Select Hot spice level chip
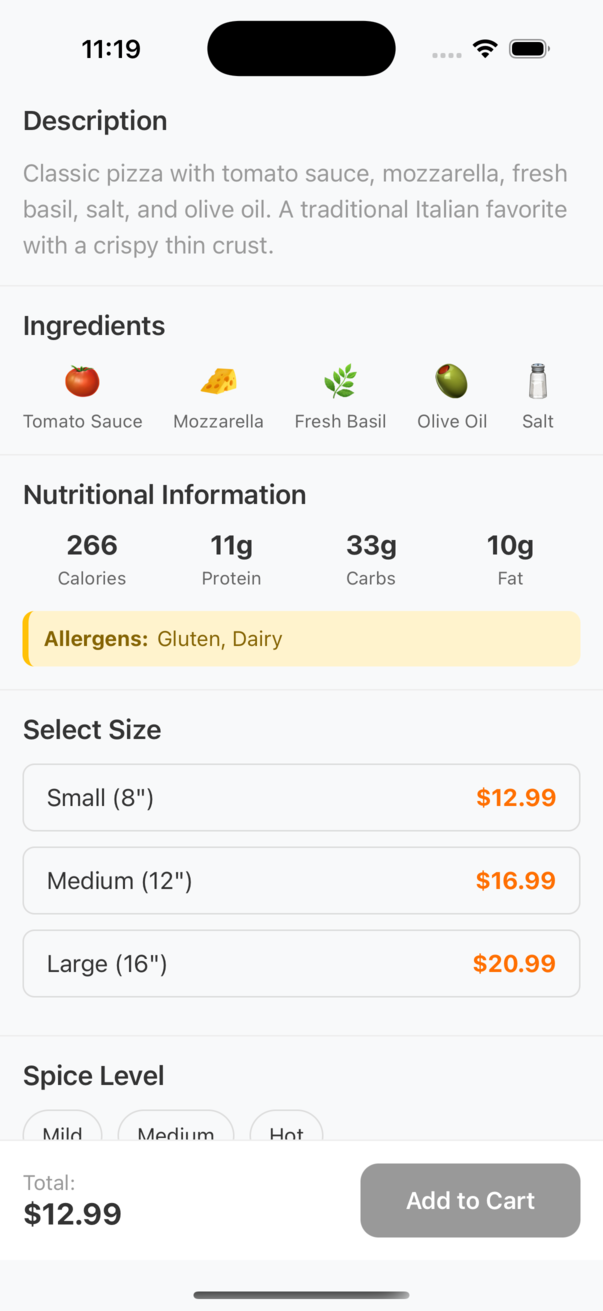This screenshot has width=603, height=1311. [286, 1126]
